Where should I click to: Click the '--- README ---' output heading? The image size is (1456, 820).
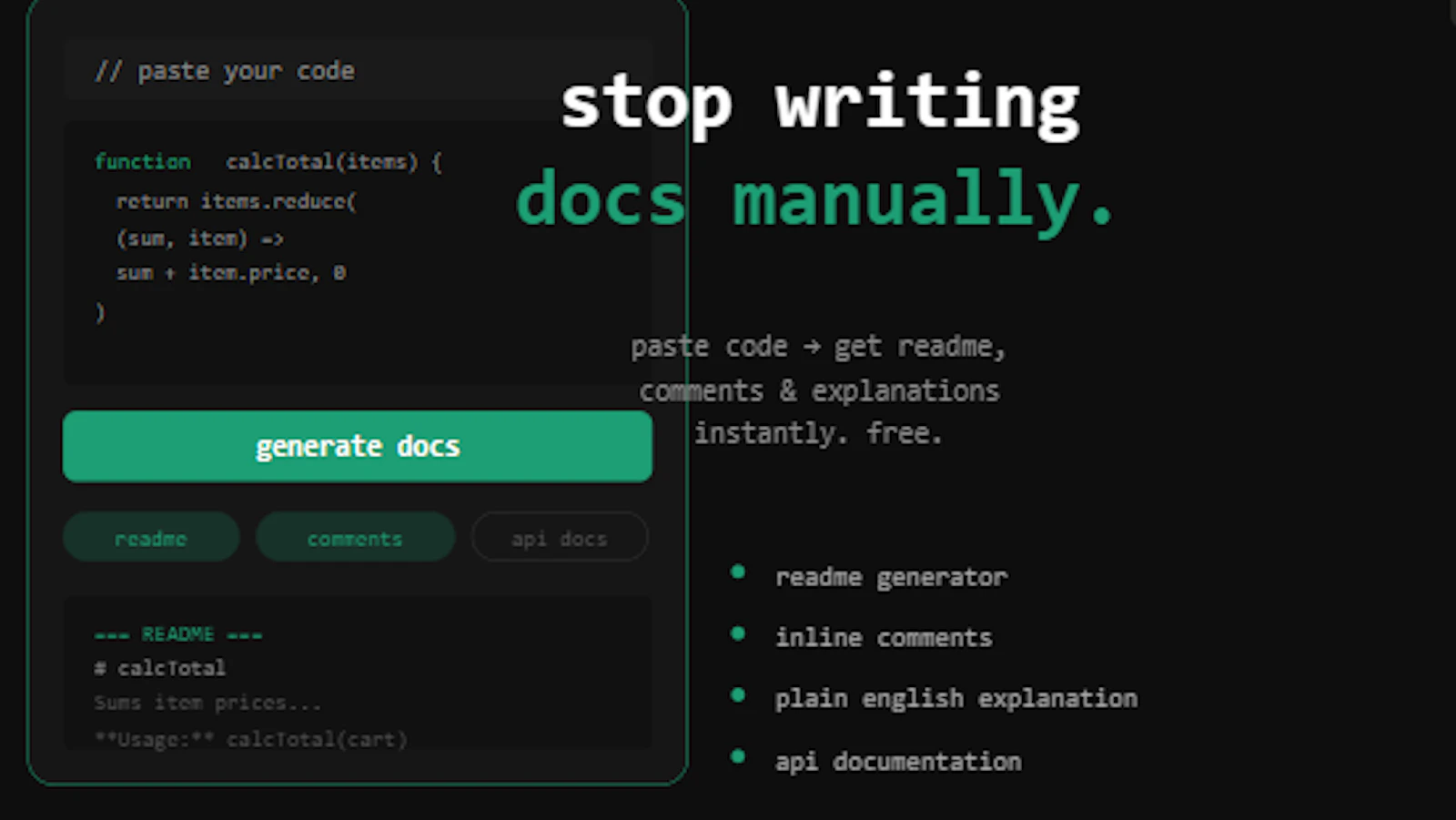pyautogui.click(x=178, y=633)
